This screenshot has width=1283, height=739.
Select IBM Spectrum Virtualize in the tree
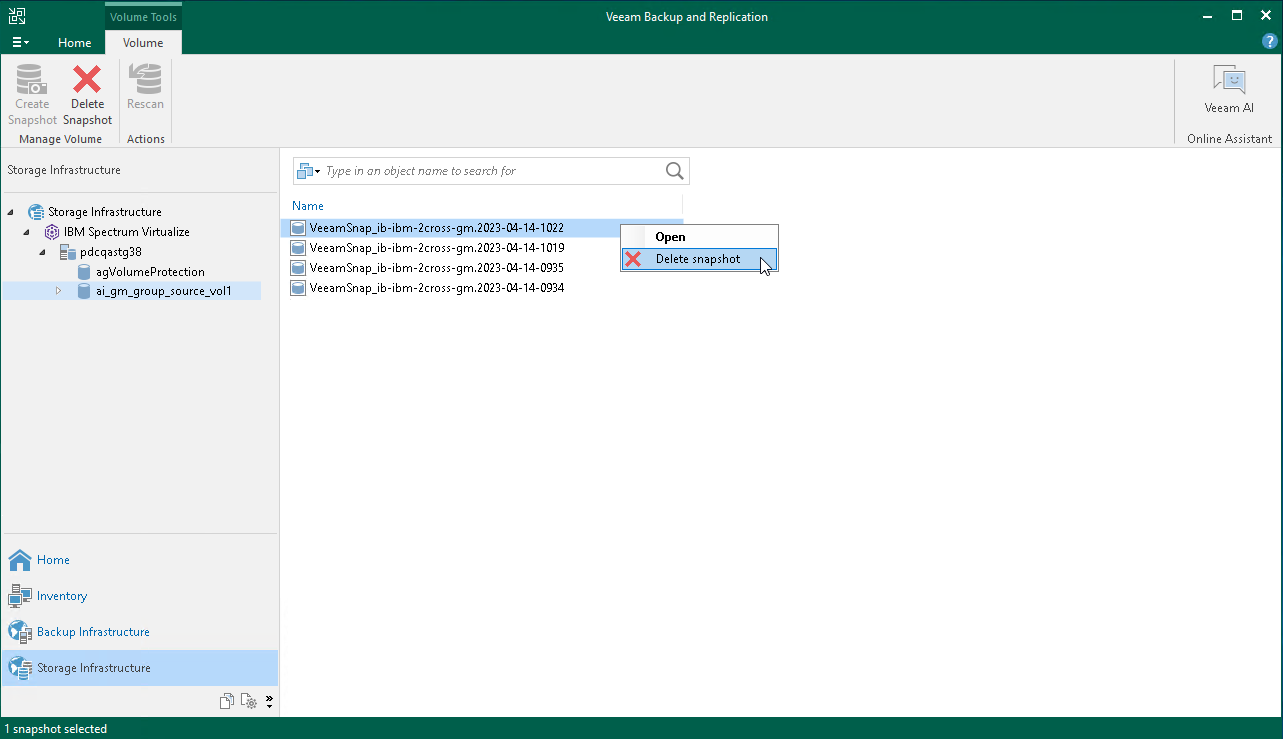click(127, 232)
